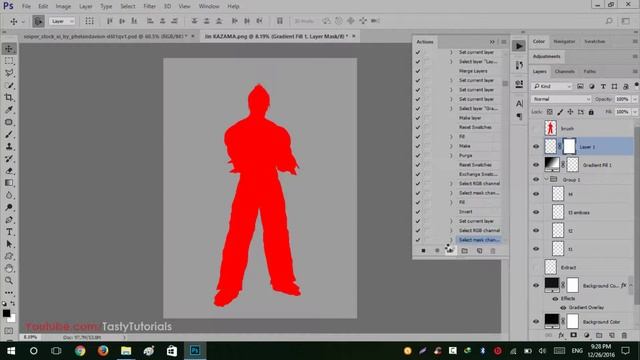Select the Horizontal Type tool
640x360 pixels.
[x=9, y=232]
